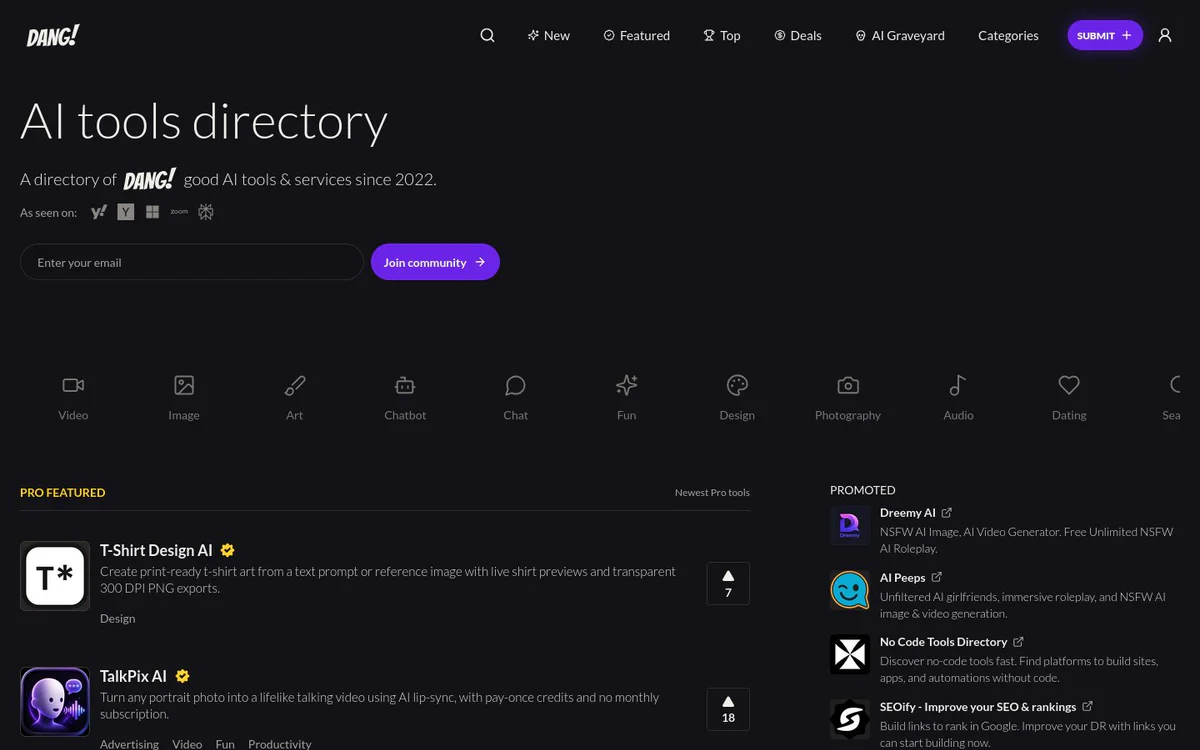Select the Dating category heart icon

pos(1069,385)
